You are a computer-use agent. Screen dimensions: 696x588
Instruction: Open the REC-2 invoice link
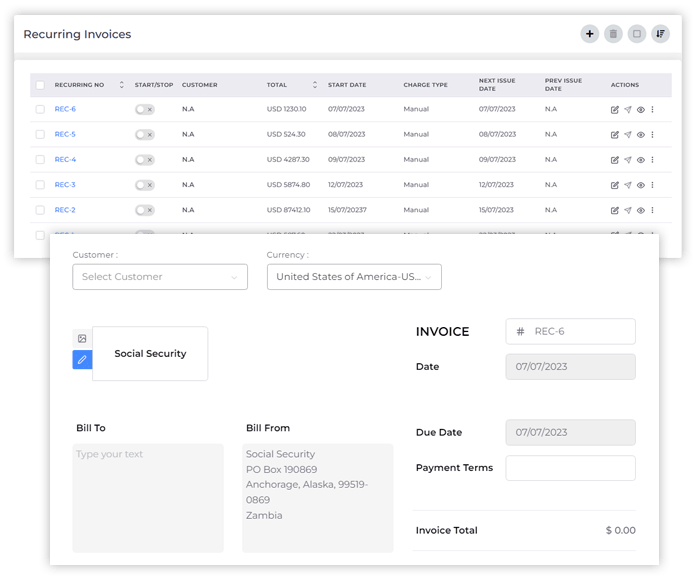(65, 210)
